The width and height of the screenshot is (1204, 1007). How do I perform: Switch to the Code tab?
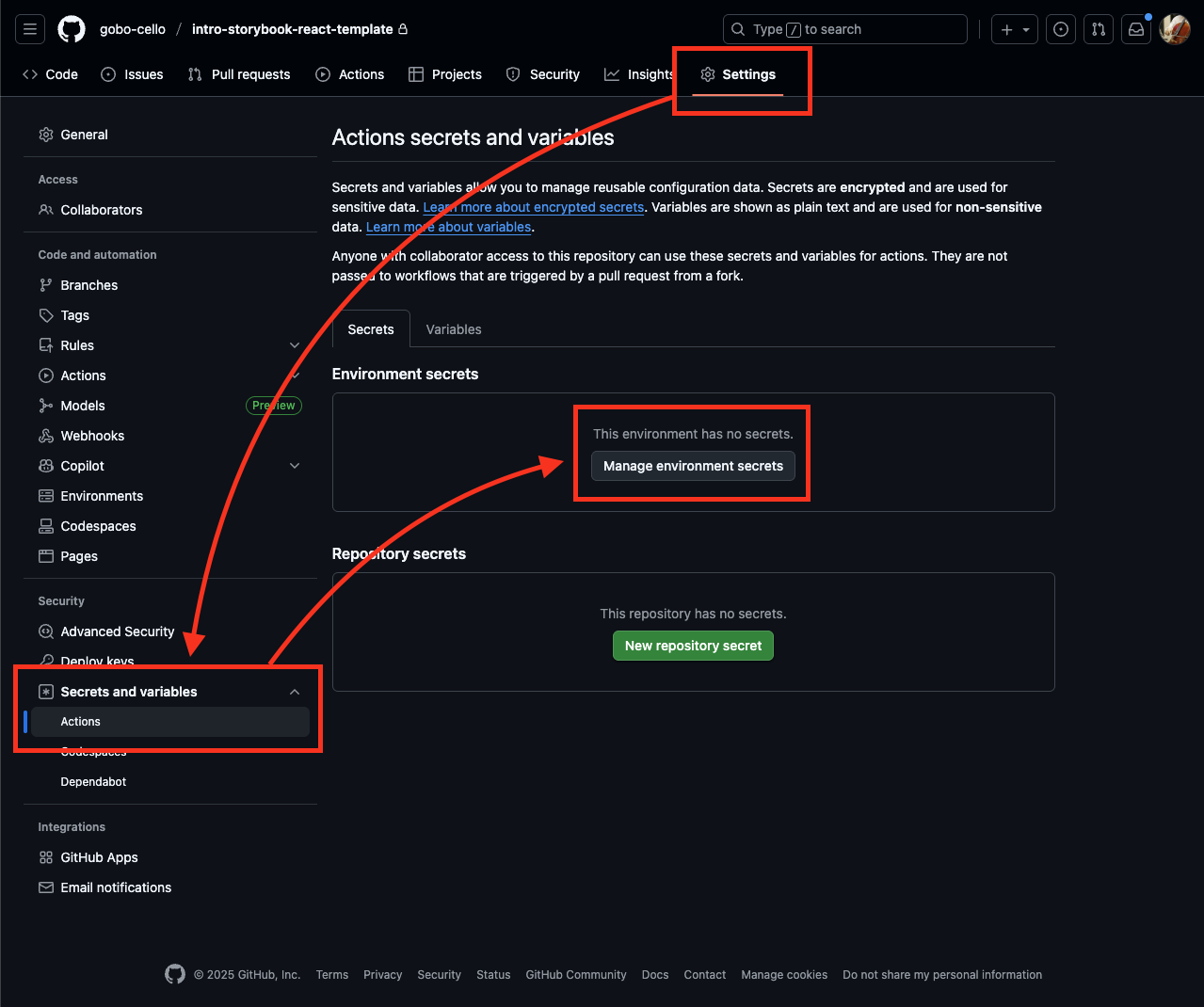pos(50,74)
